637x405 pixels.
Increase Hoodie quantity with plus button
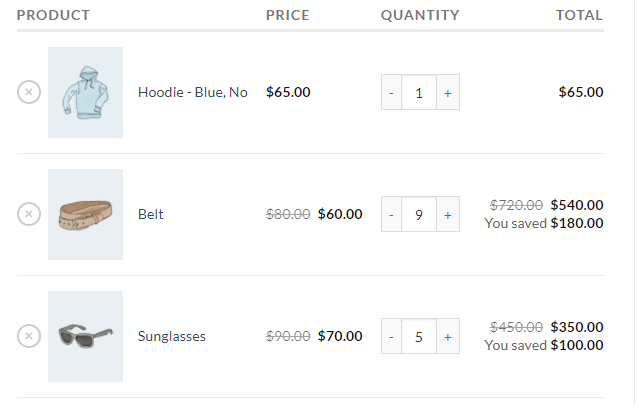[448, 92]
